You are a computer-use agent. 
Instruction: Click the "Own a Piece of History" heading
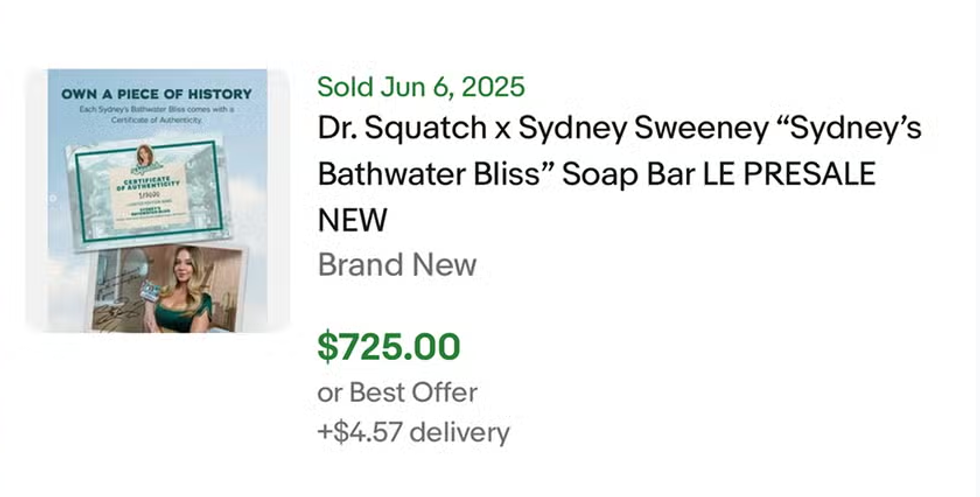[156, 94]
